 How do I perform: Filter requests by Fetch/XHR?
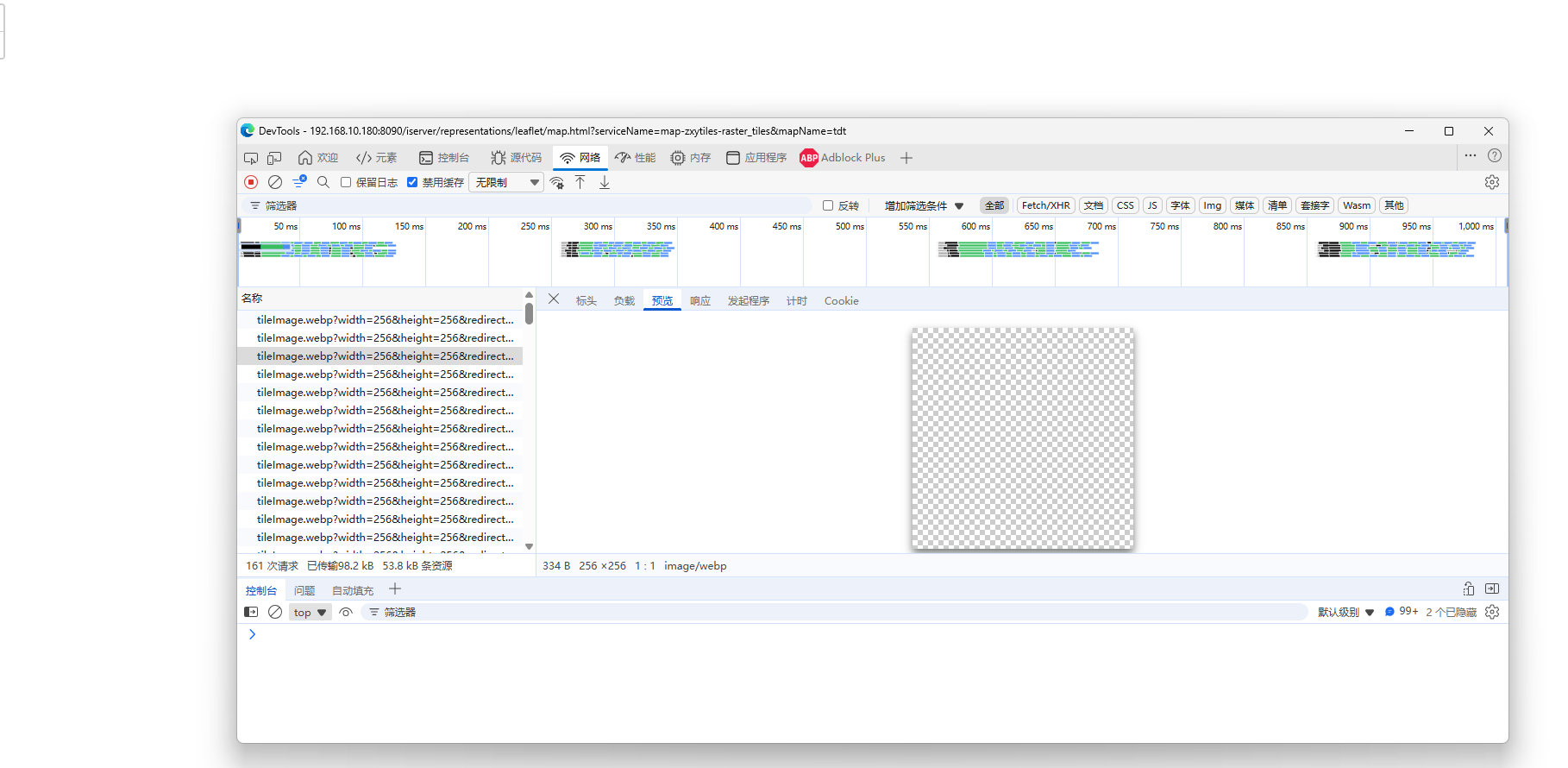(x=1045, y=205)
